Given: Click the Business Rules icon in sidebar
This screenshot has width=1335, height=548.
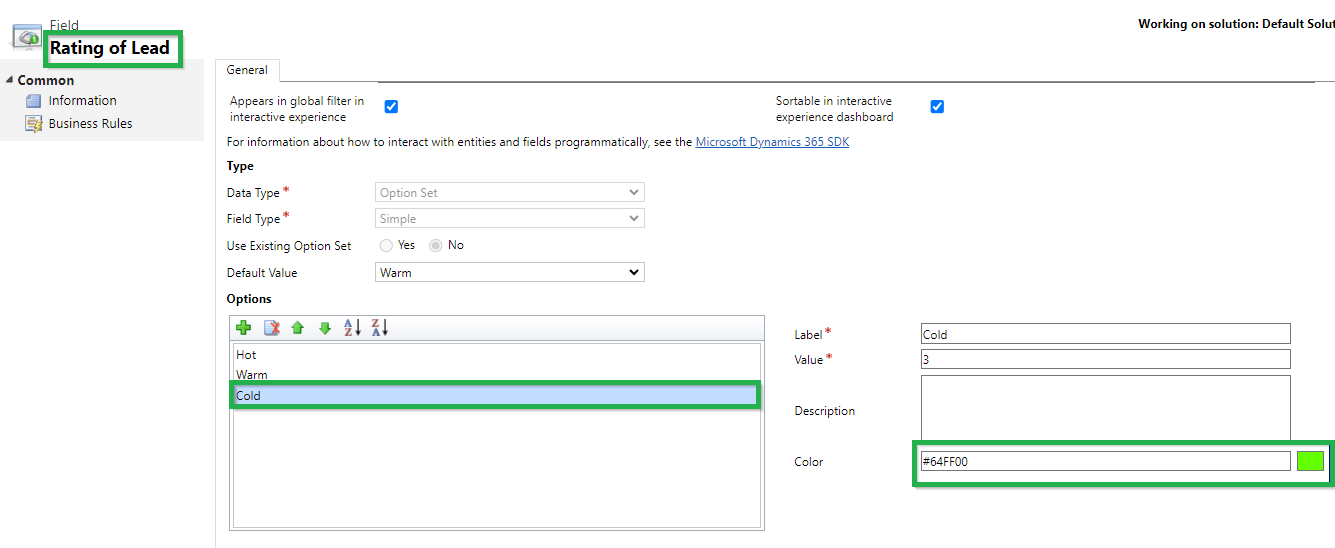Looking at the screenshot, I should [33, 124].
